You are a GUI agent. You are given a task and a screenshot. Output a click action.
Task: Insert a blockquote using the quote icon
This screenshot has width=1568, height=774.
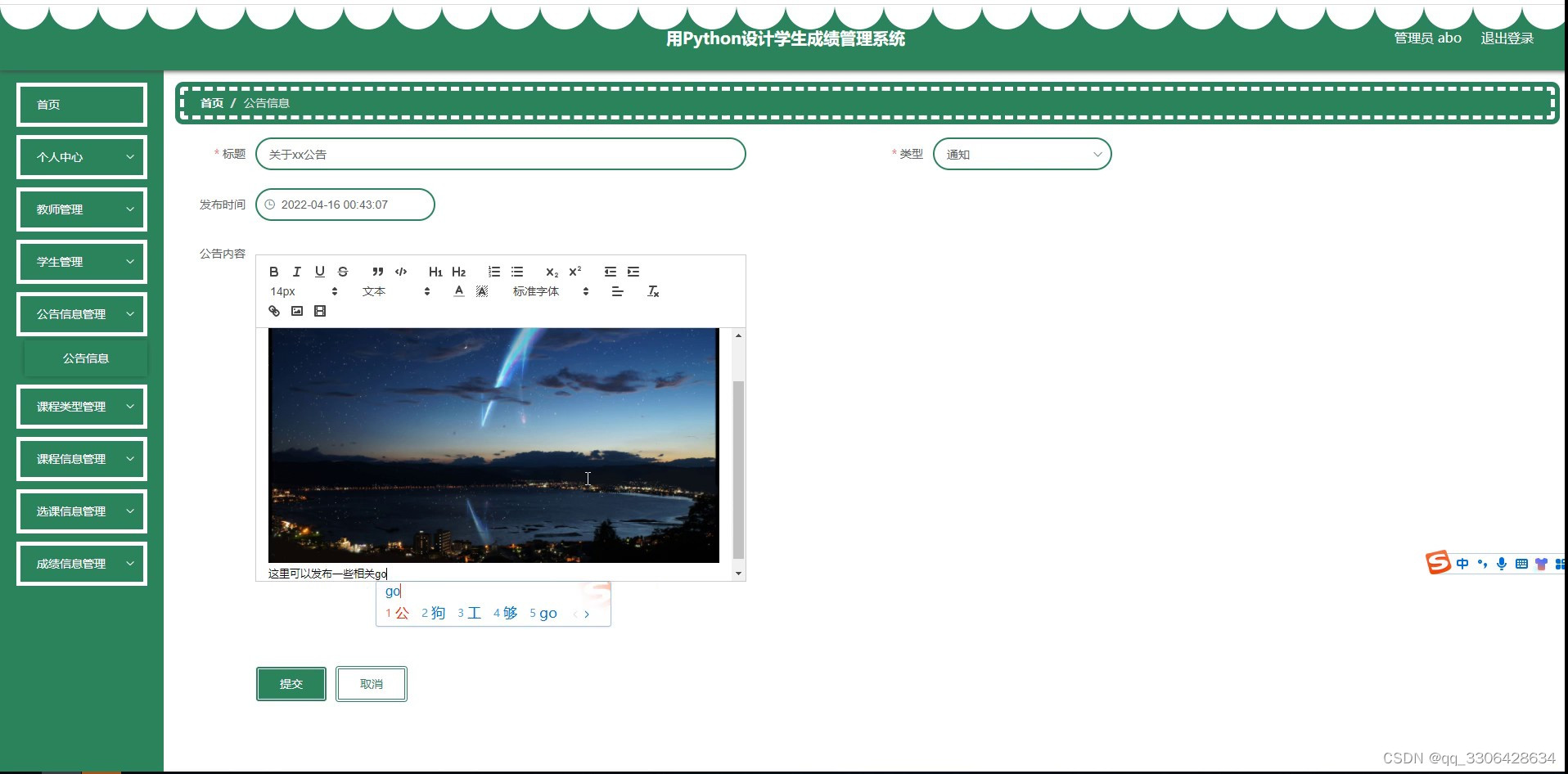[377, 272]
